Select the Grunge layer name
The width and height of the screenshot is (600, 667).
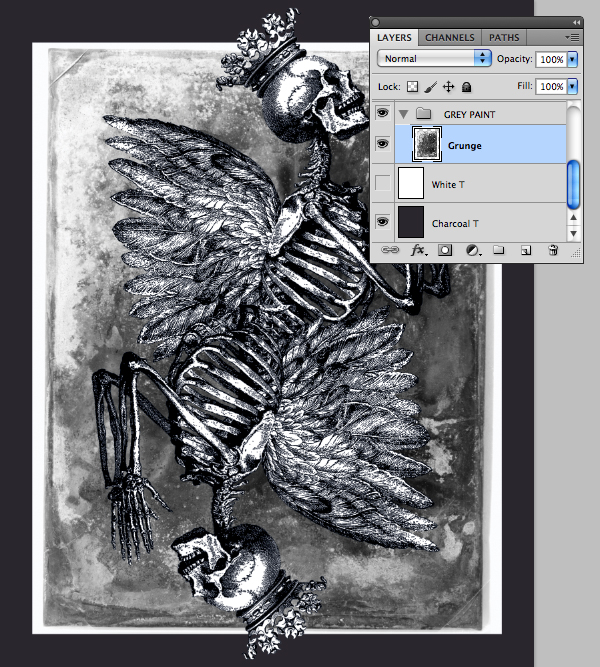(465, 145)
